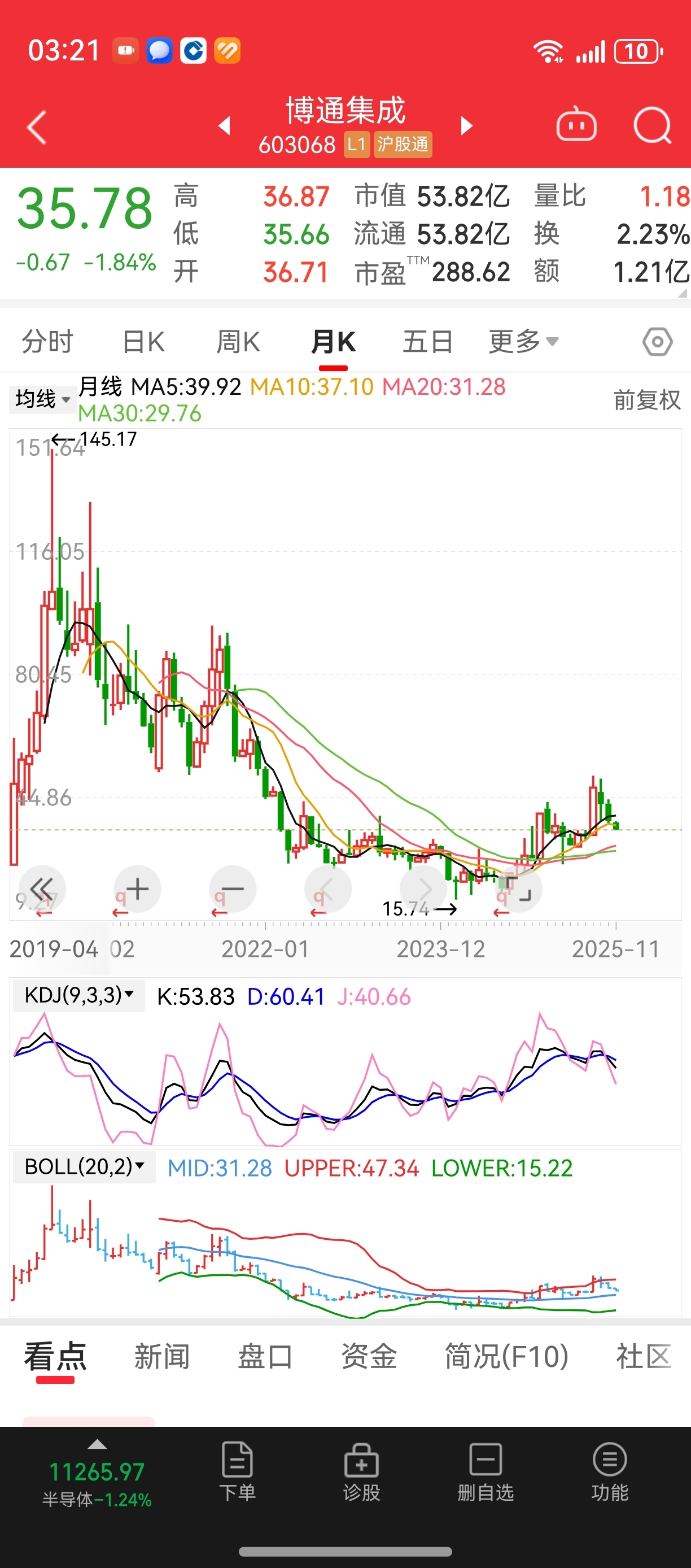This screenshot has height=1568, width=691.
Task: Tap date label 2023-12
Action: [441, 949]
